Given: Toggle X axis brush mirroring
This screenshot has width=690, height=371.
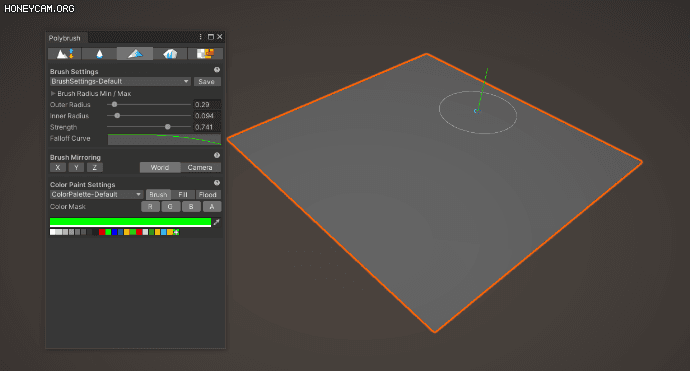Looking at the screenshot, I should [58, 168].
